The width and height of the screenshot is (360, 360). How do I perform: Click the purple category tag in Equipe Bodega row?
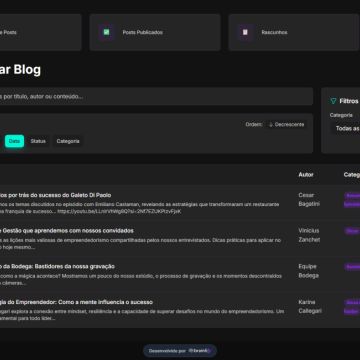click(x=352, y=267)
